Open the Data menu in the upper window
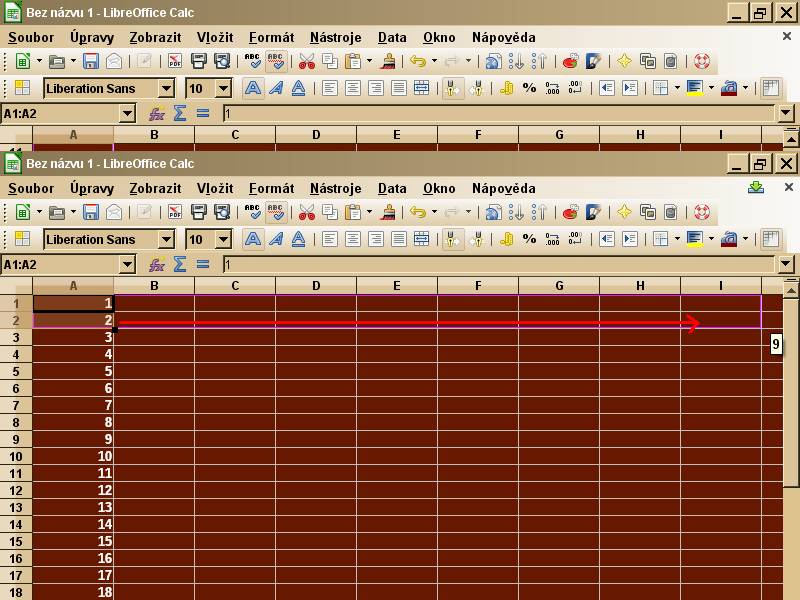Viewport: 800px width, 600px height. tap(392, 37)
